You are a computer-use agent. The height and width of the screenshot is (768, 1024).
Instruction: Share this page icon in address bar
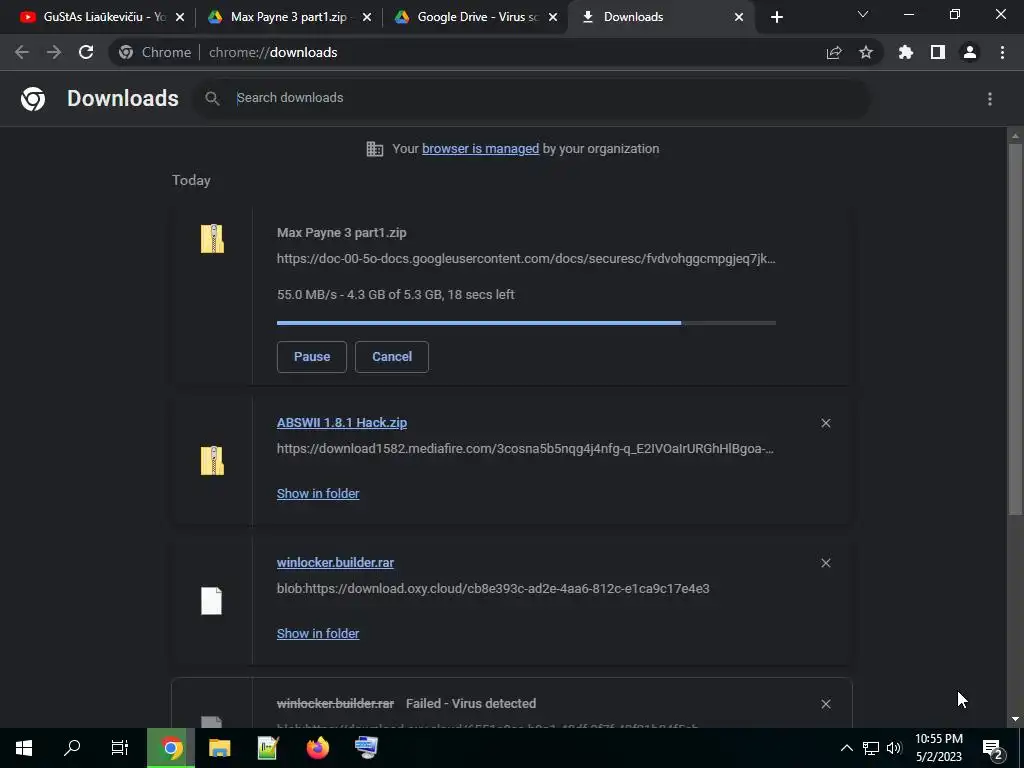coord(834,52)
